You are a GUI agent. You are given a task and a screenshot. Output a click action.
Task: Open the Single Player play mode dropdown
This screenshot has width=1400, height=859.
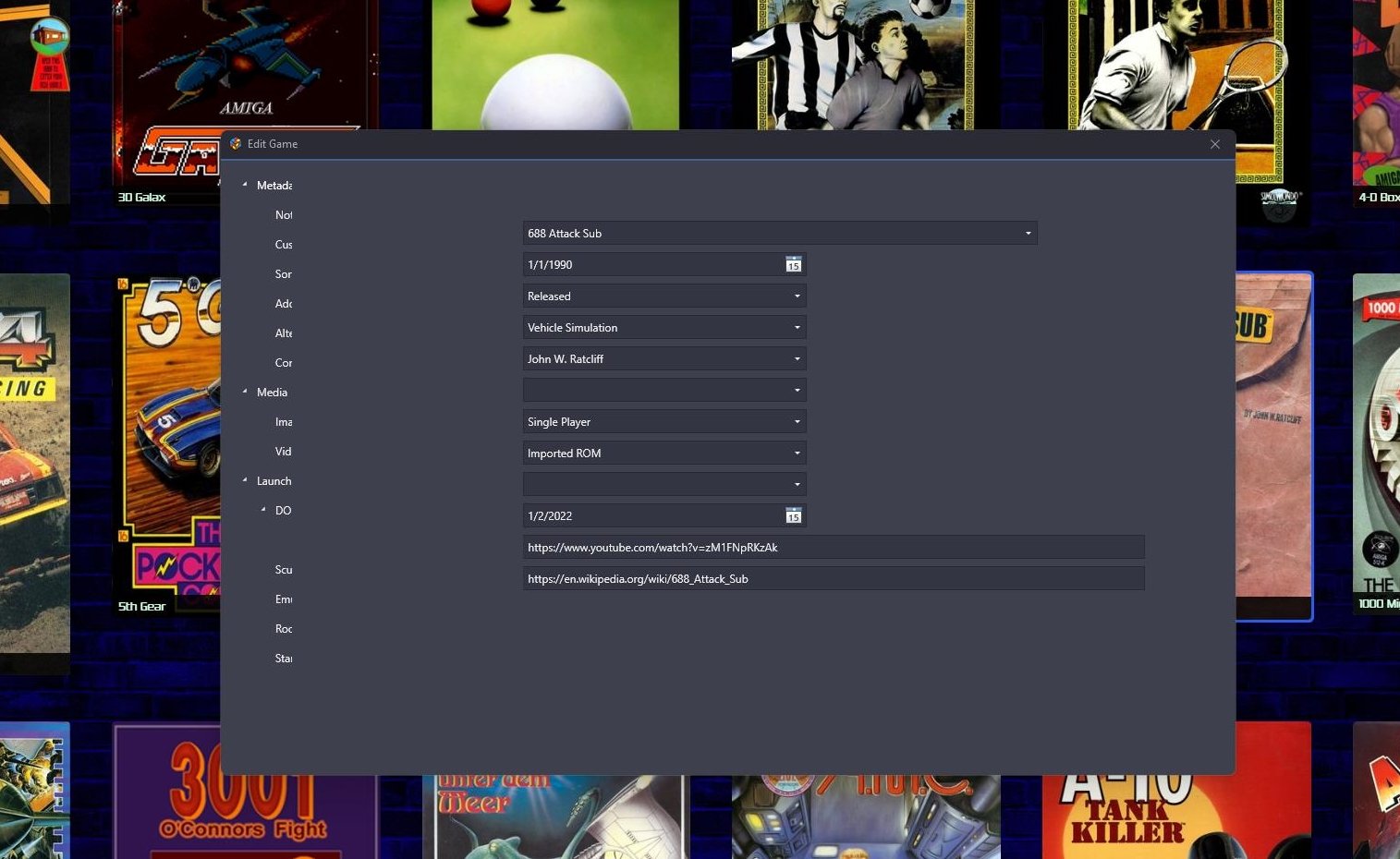pyautogui.click(x=797, y=422)
